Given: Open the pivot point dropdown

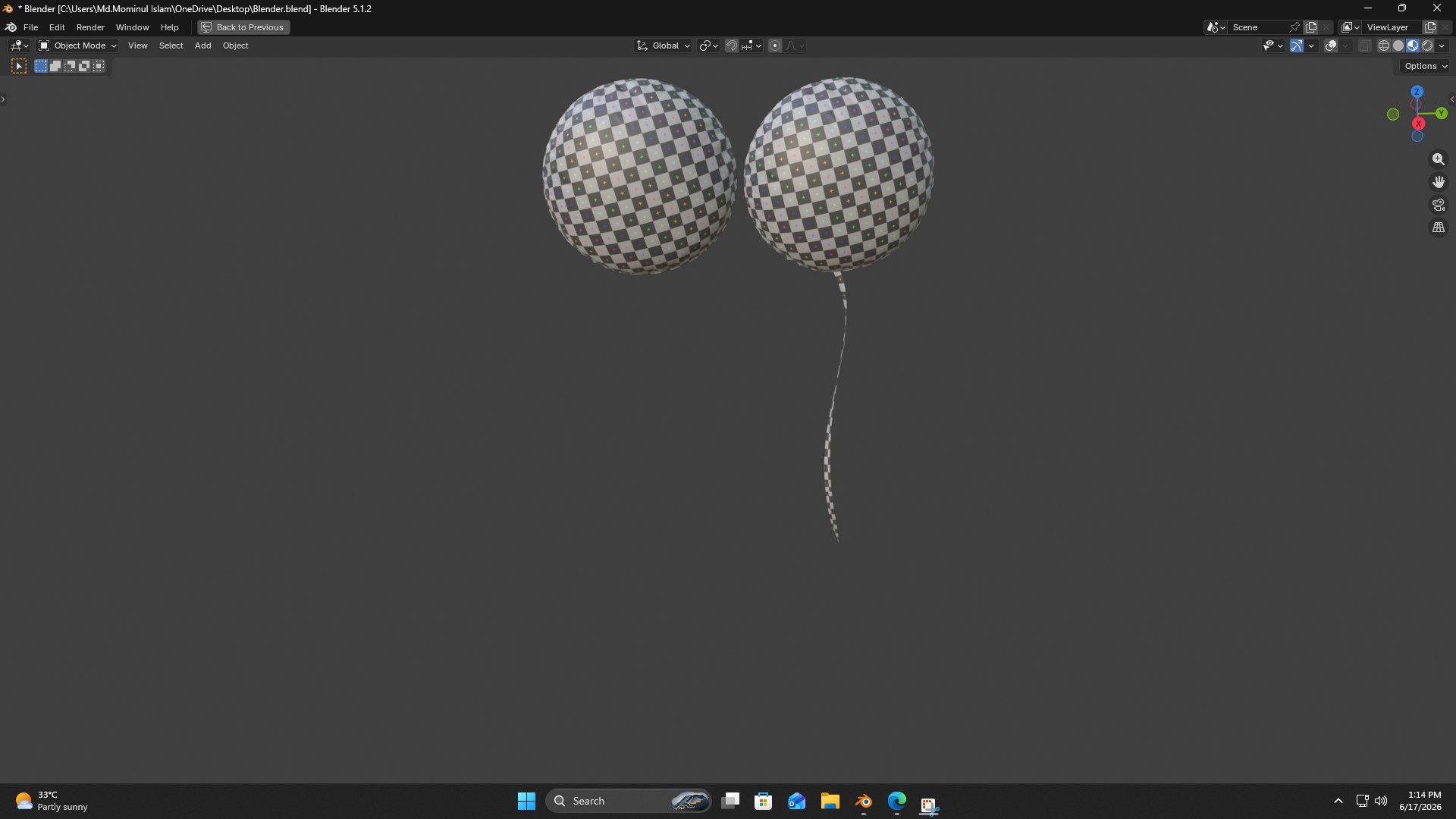Looking at the screenshot, I should 708,45.
